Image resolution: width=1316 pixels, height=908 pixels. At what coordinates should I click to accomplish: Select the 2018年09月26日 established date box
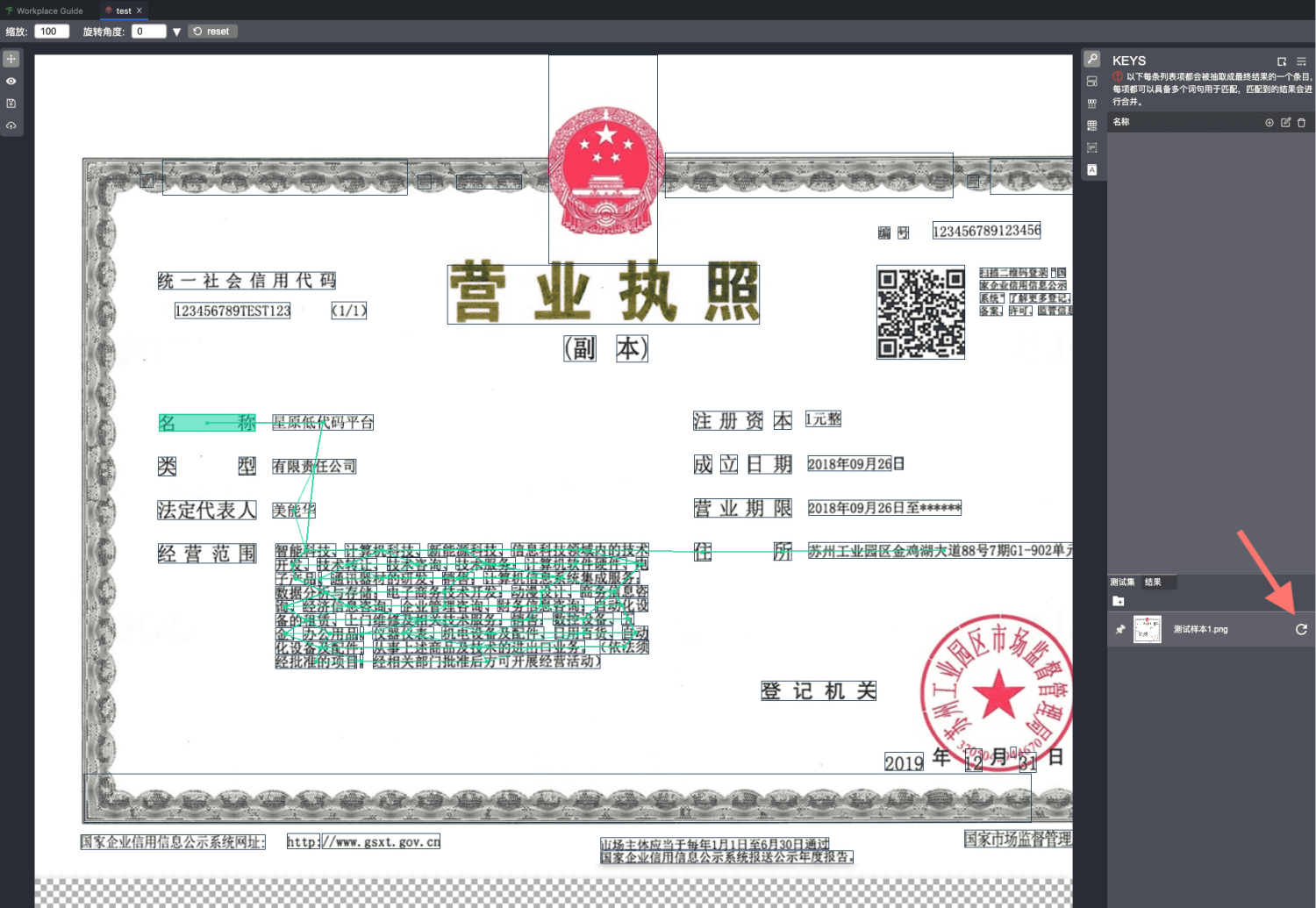[855, 464]
